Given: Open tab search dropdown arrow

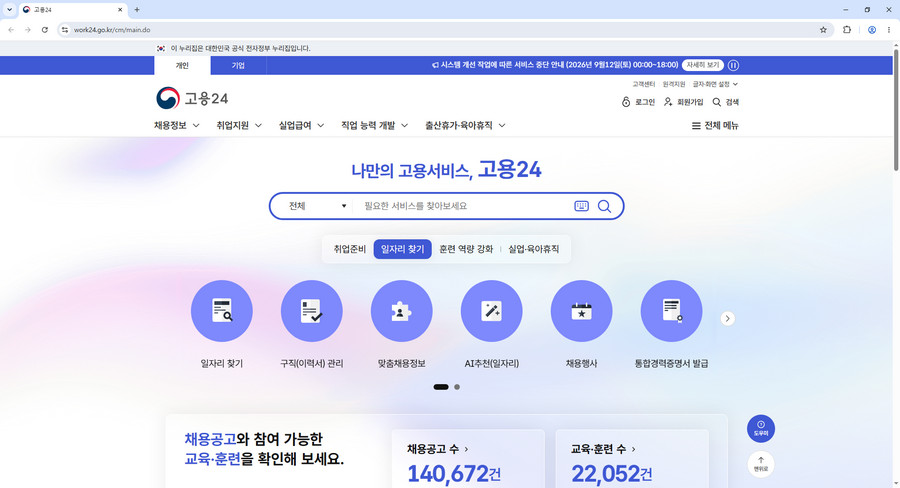Looking at the screenshot, I should click(x=9, y=10).
